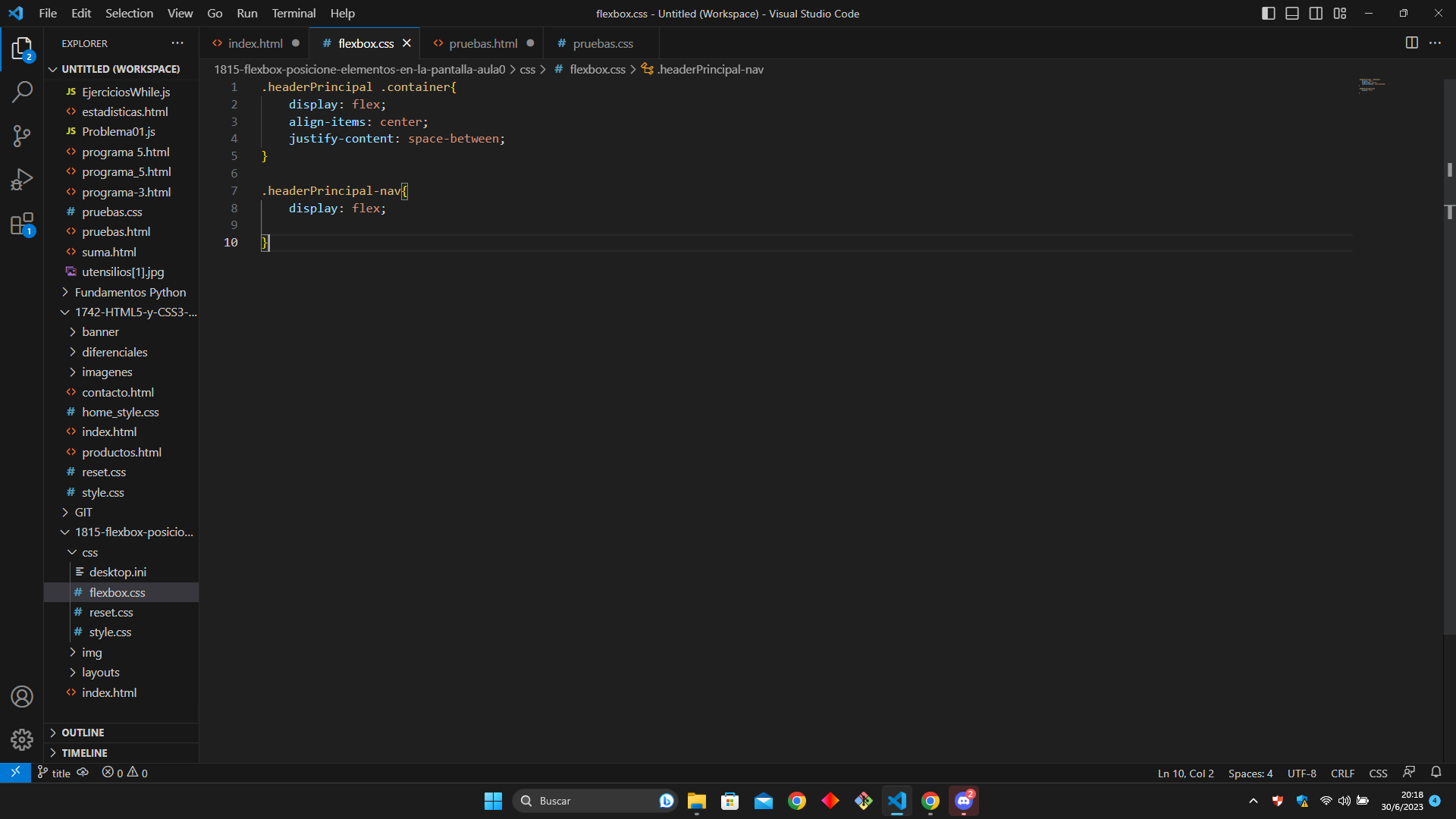Switch to the pruebas.html tab
The width and height of the screenshot is (1456, 819).
click(x=483, y=43)
